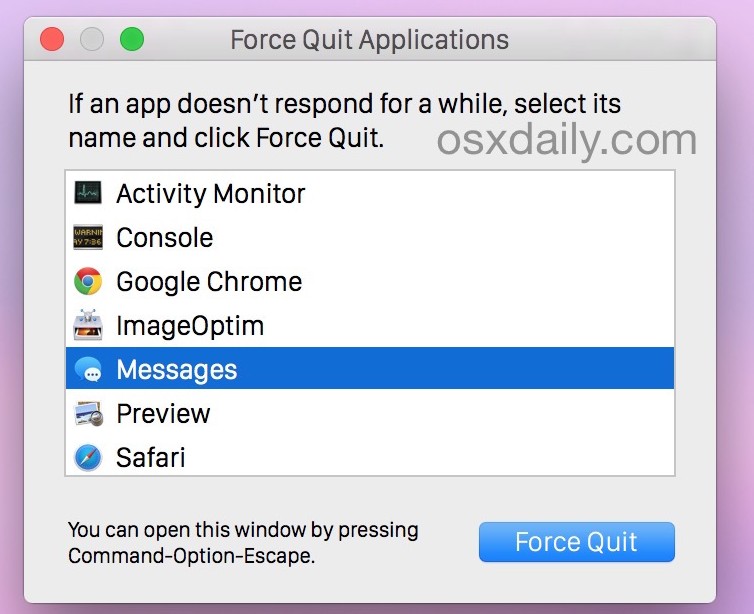Click the Console app icon
Viewport: 754px width, 614px height.
[x=88, y=238]
